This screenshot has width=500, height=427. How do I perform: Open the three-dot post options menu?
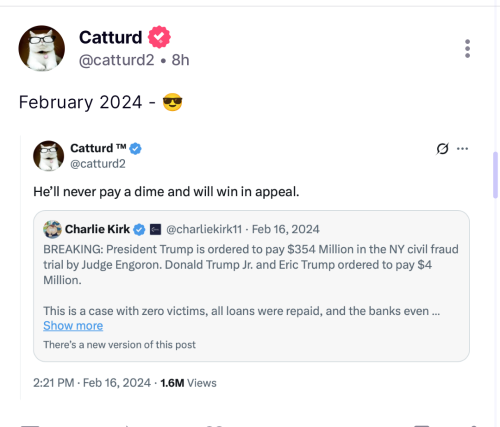[467, 49]
